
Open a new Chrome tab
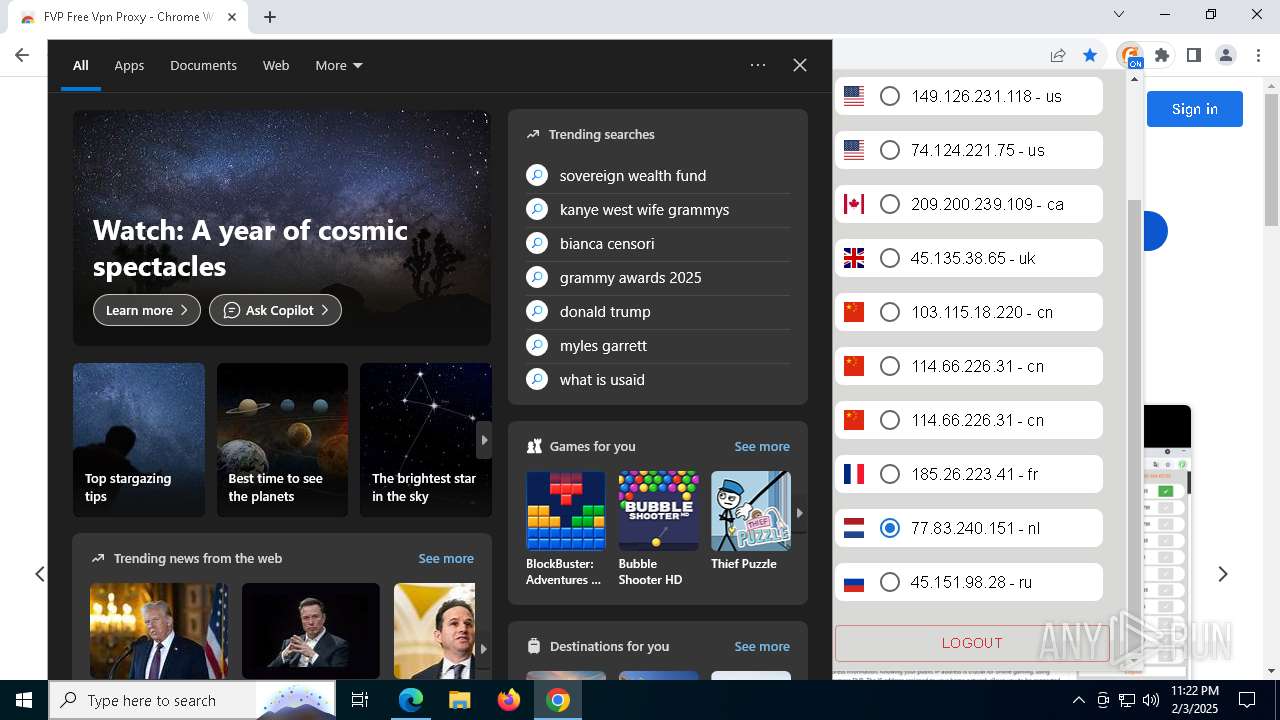click(270, 17)
